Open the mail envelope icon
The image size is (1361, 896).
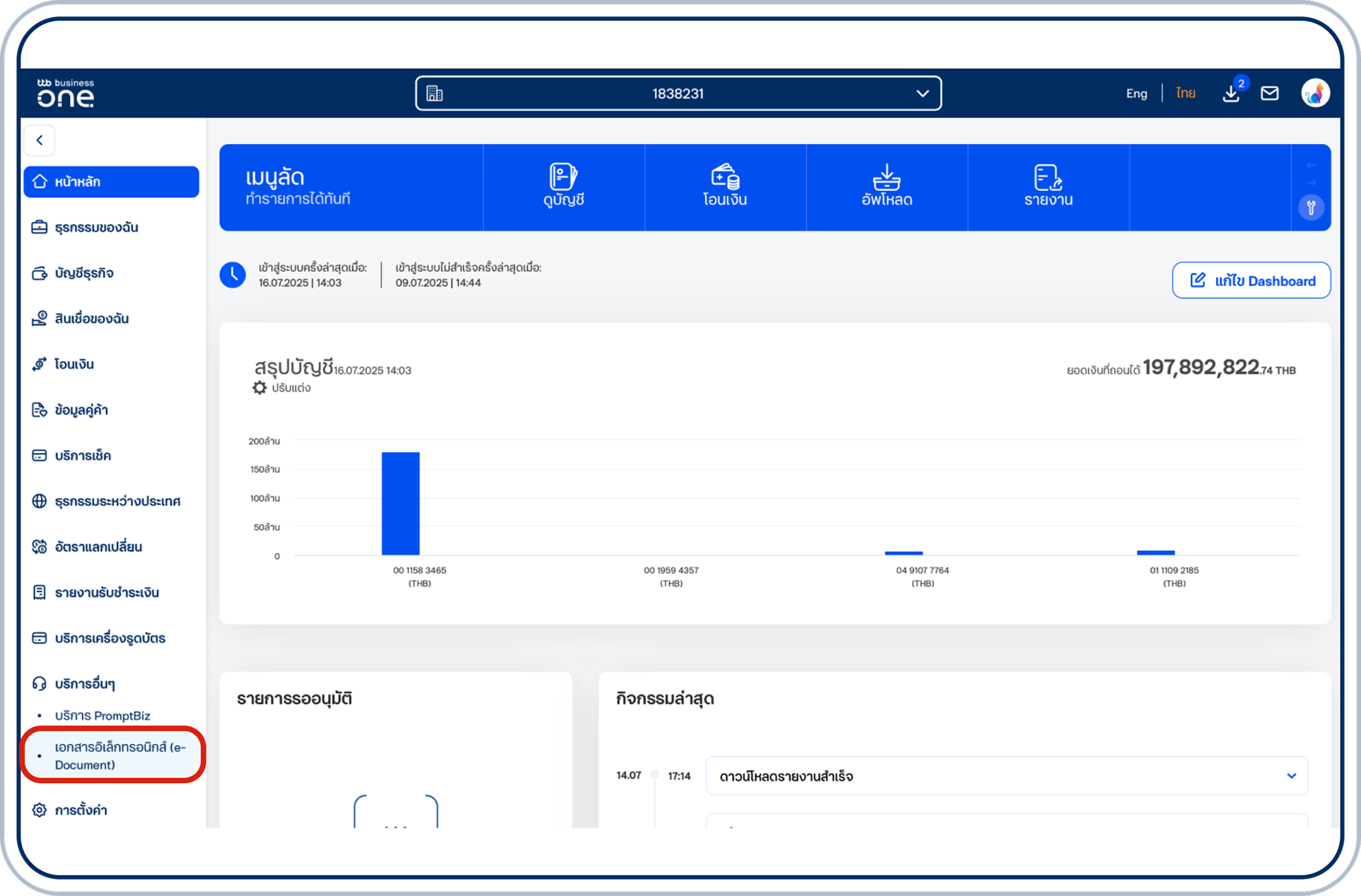coord(1270,93)
